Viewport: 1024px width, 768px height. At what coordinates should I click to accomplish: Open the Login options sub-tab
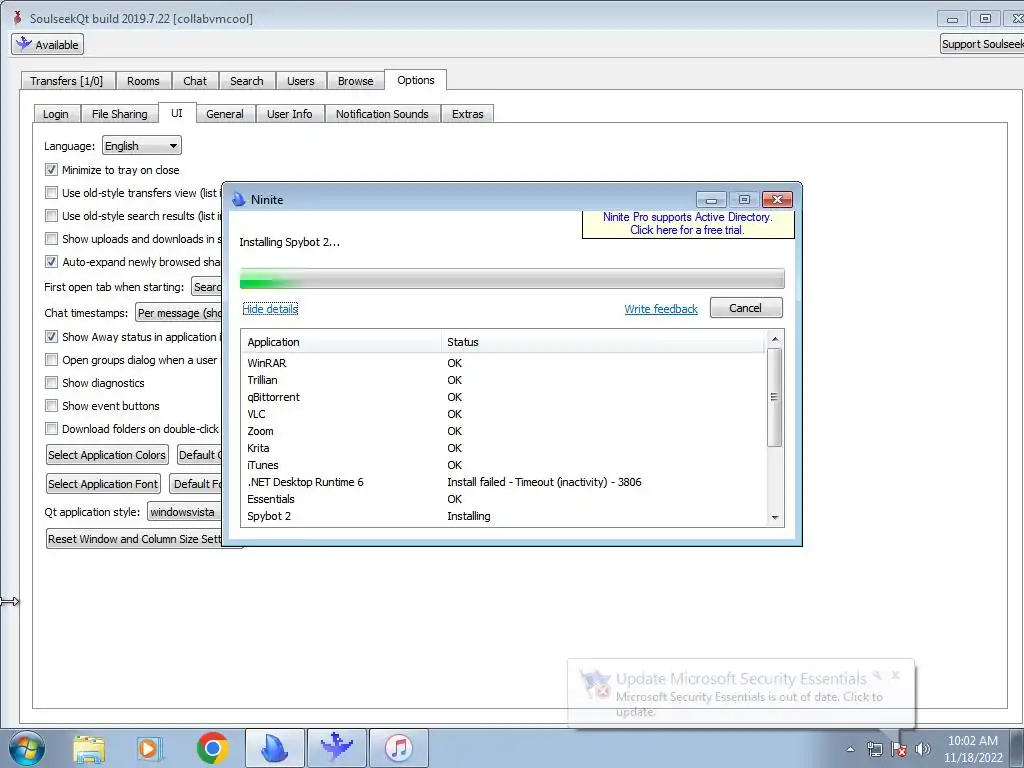[56, 114]
